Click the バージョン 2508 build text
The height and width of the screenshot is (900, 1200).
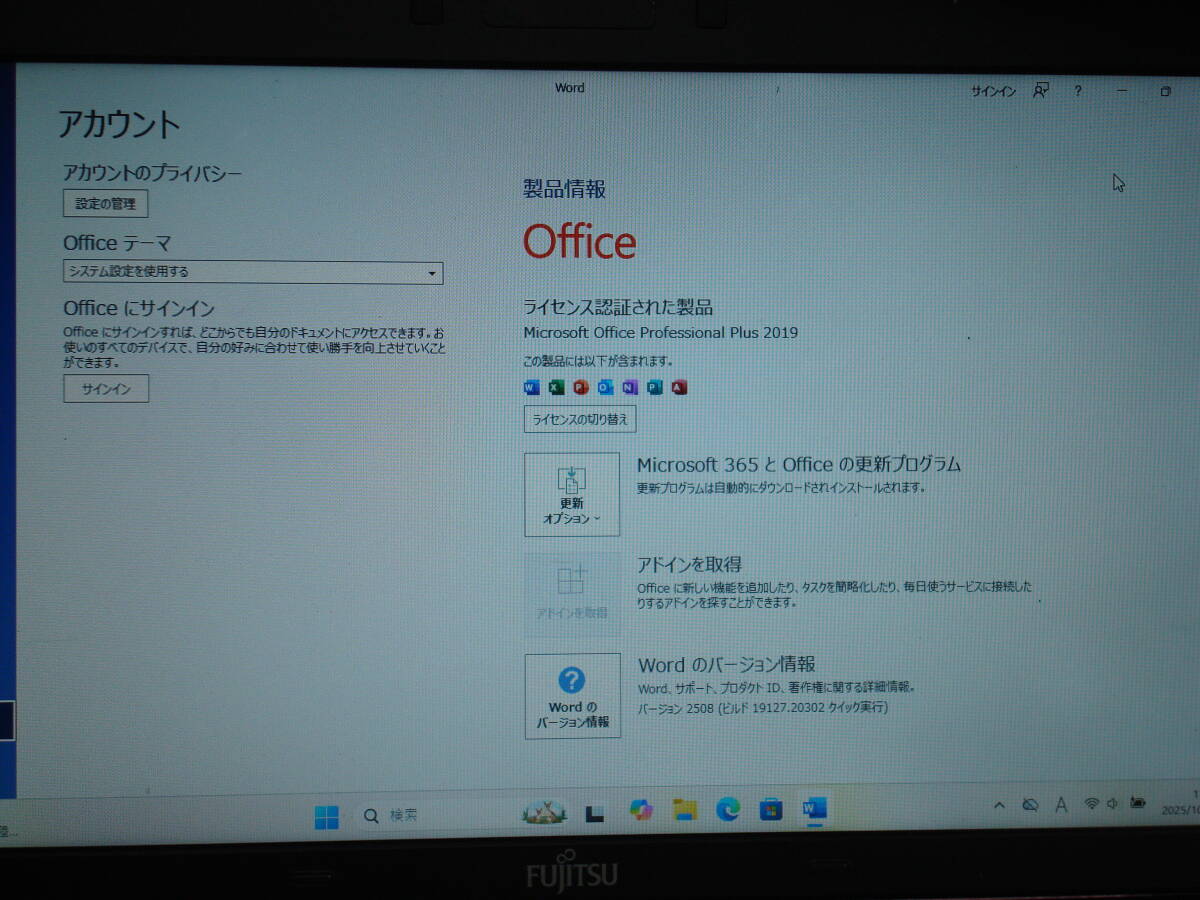pyautogui.click(x=763, y=707)
